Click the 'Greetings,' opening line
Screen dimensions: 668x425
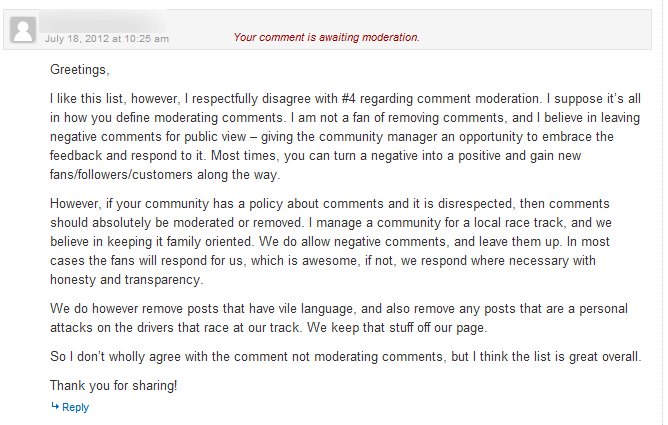pyautogui.click(x=80, y=69)
